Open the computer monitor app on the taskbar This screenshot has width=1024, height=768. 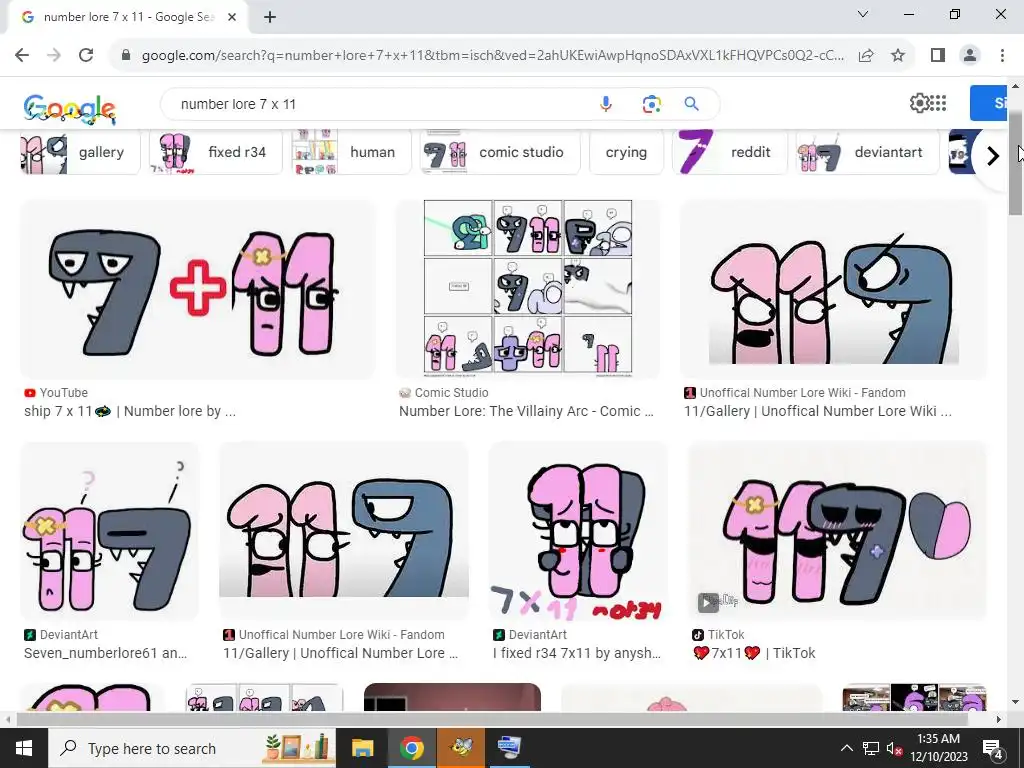tap(509, 748)
